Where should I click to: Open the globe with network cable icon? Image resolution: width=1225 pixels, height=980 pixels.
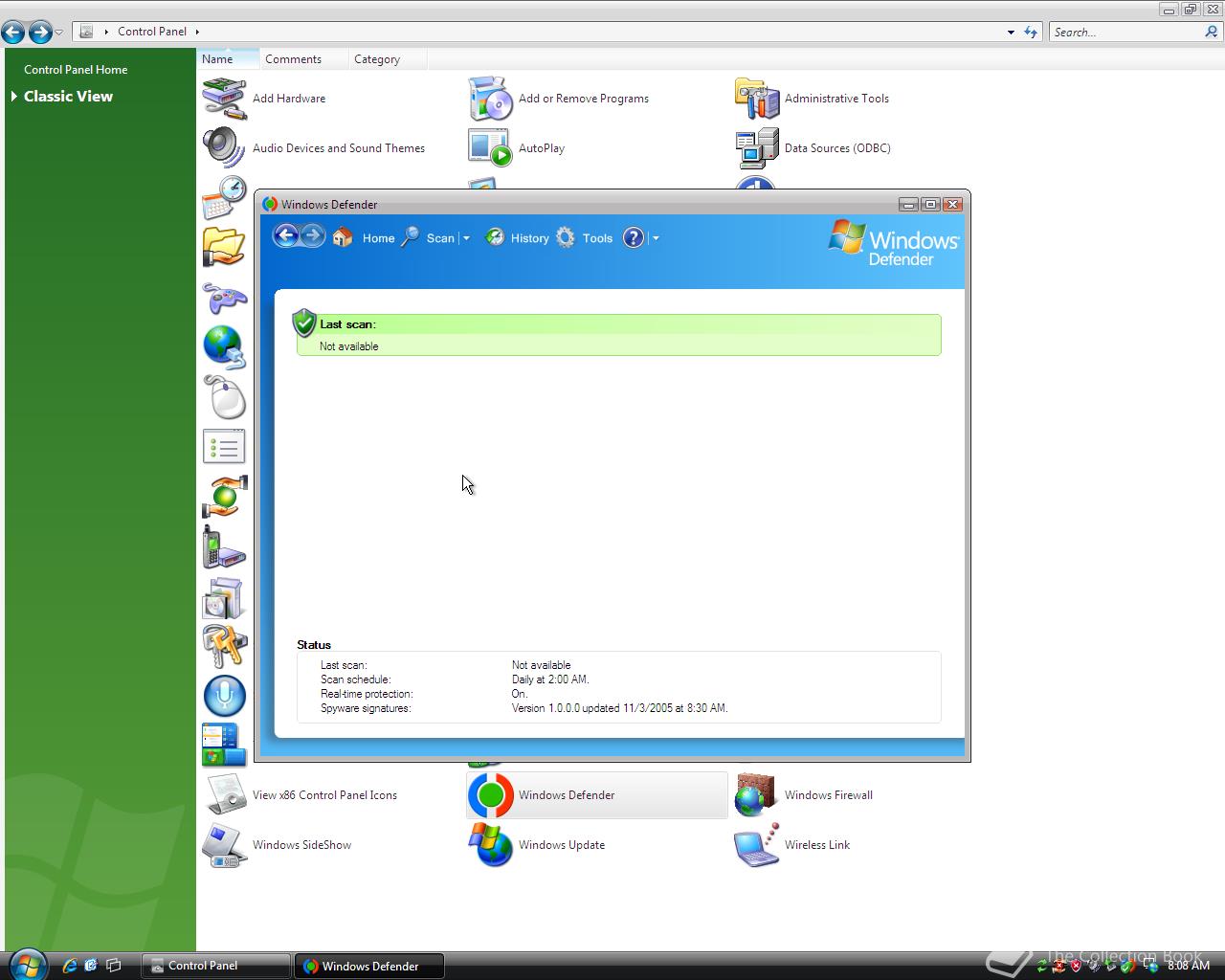click(225, 346)
